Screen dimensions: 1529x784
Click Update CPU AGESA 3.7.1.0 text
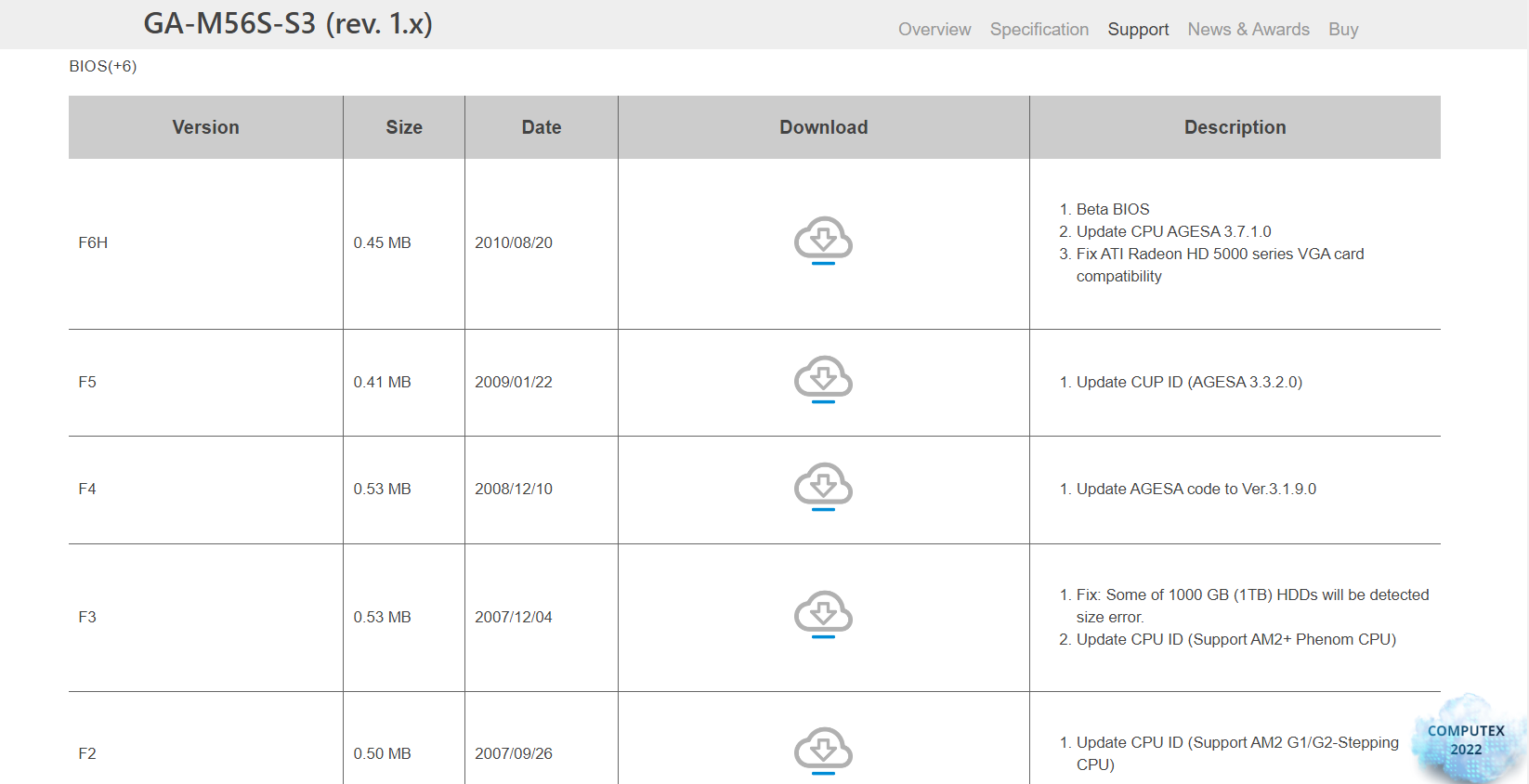tap(1174, 232)
